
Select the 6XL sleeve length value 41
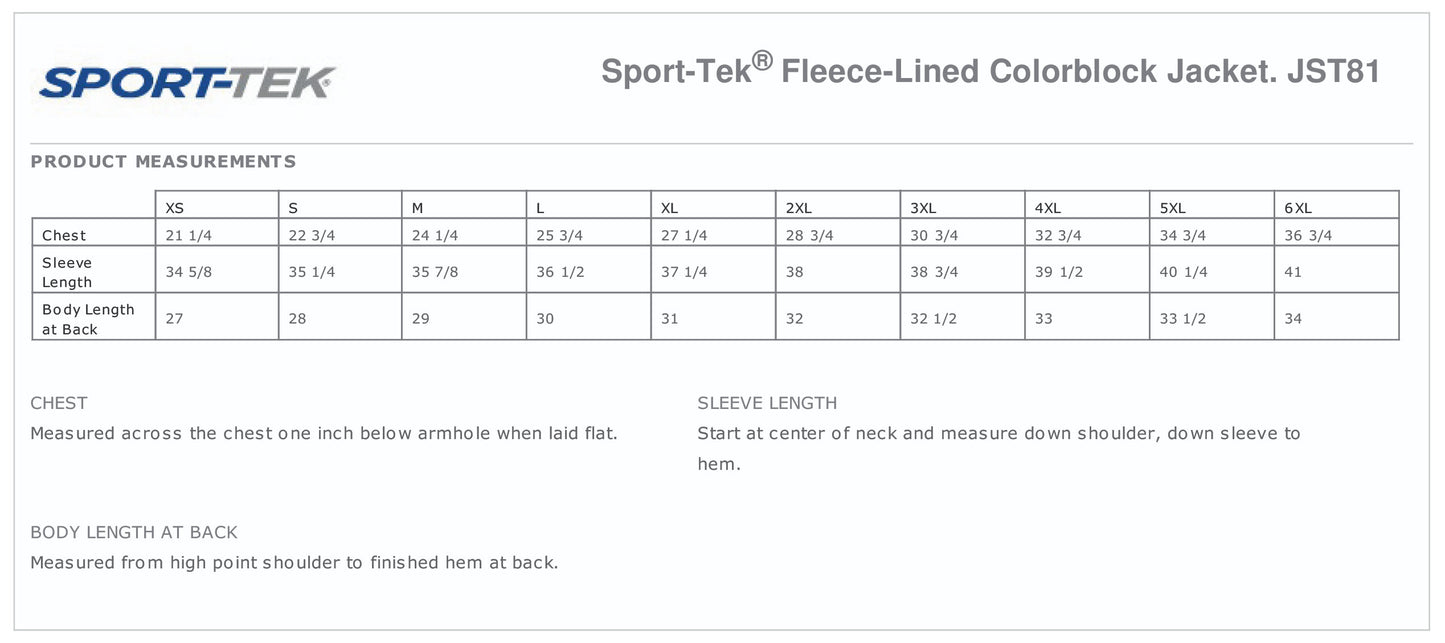tap(1293, 272)
